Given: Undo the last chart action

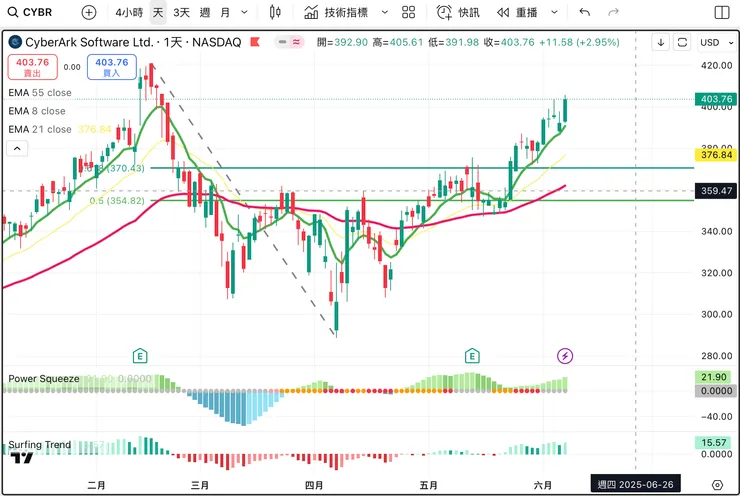Looking at the screenshot, I should 585,12.
